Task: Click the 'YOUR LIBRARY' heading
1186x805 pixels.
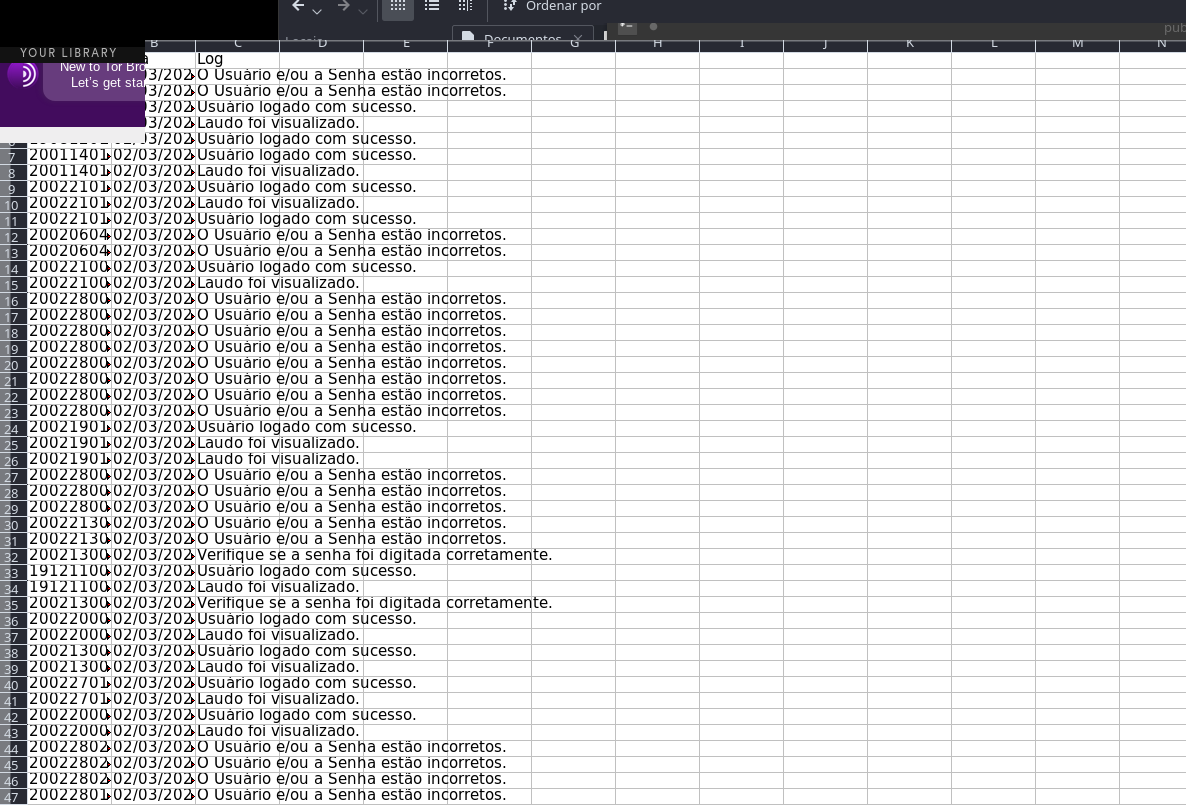Action: (x=68, y=53)
